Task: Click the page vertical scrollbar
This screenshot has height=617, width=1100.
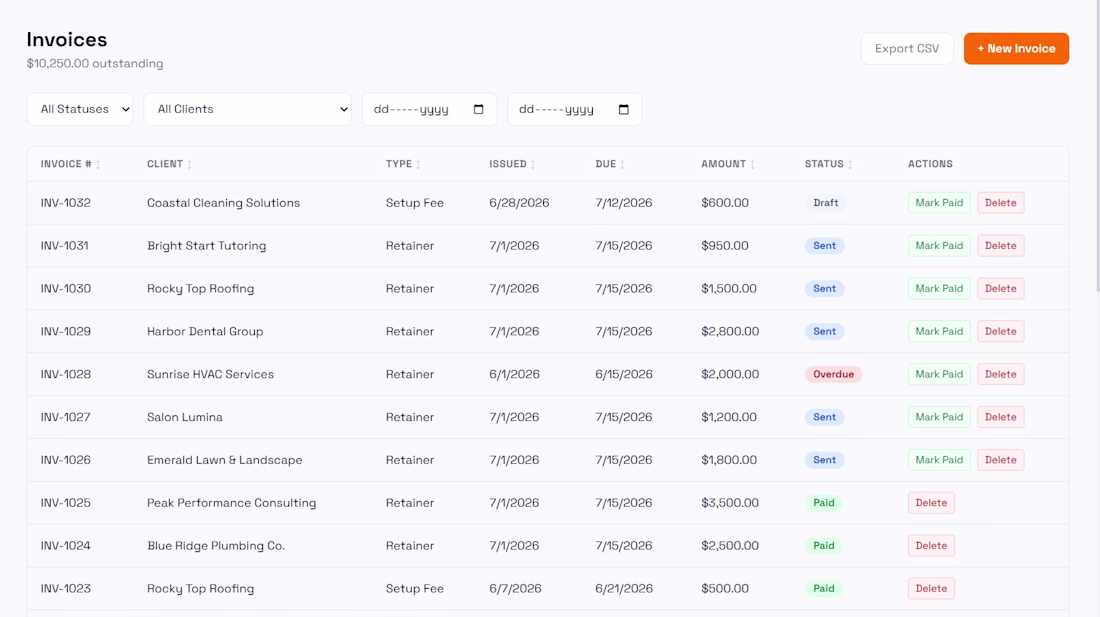Action: point(1096,147)
